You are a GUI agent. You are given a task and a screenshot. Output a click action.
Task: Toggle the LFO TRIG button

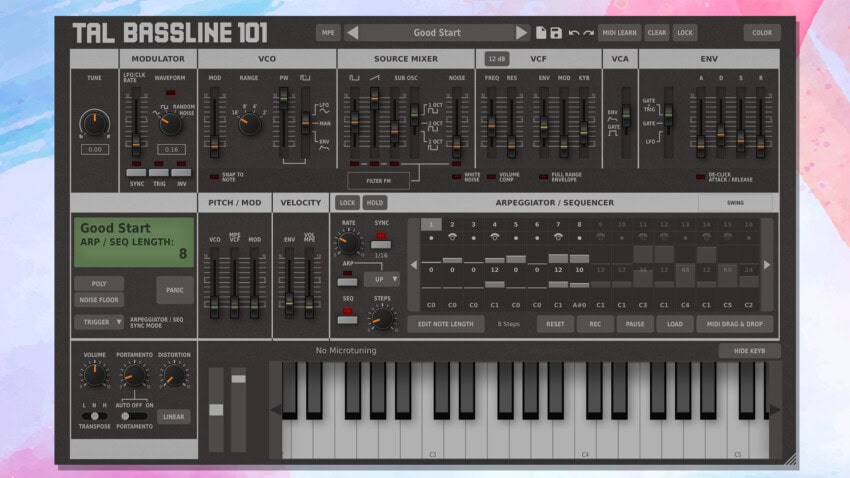159,172
